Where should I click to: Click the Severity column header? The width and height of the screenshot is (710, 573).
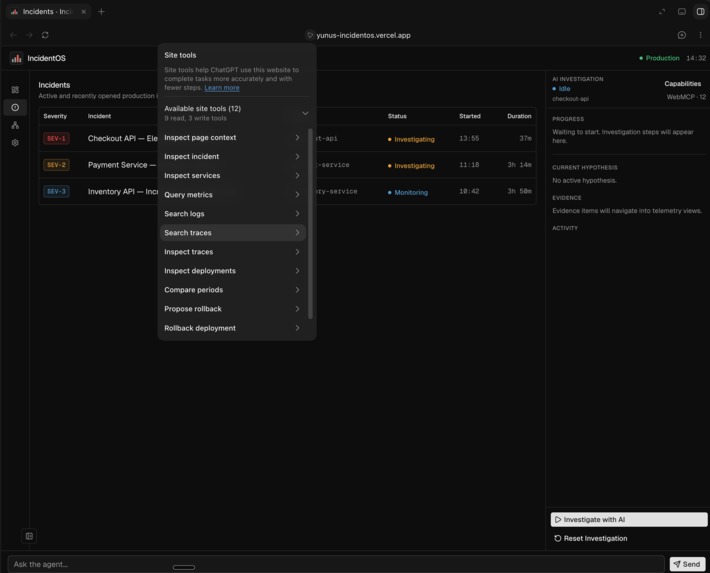coord(55,116)
